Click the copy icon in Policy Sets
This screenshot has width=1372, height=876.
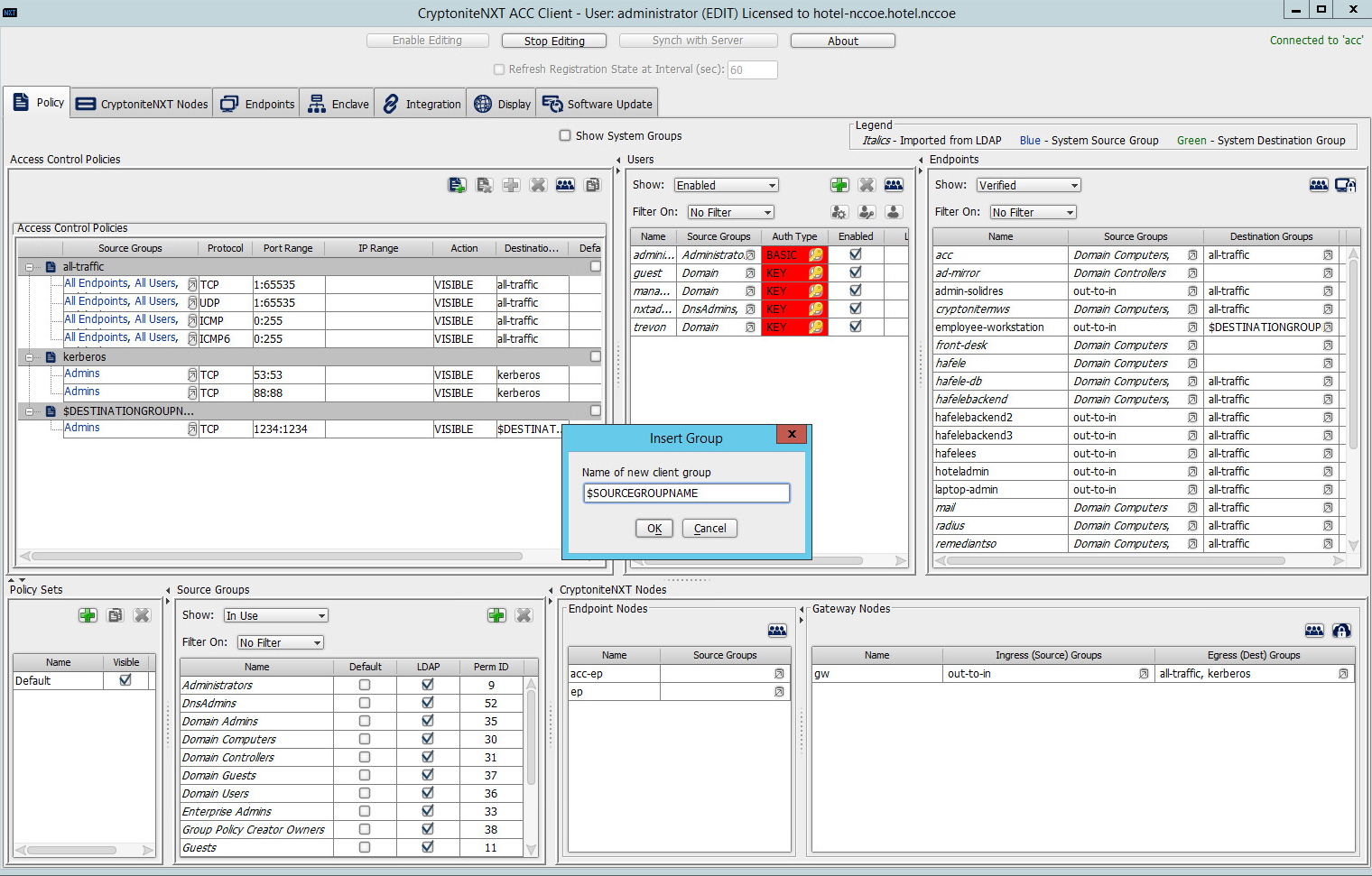coord(115,615)
